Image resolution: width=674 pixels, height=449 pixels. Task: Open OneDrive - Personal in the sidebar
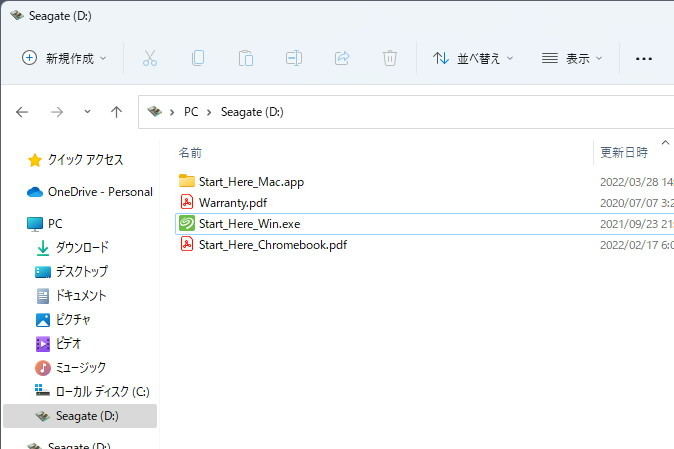click(89, 192)
